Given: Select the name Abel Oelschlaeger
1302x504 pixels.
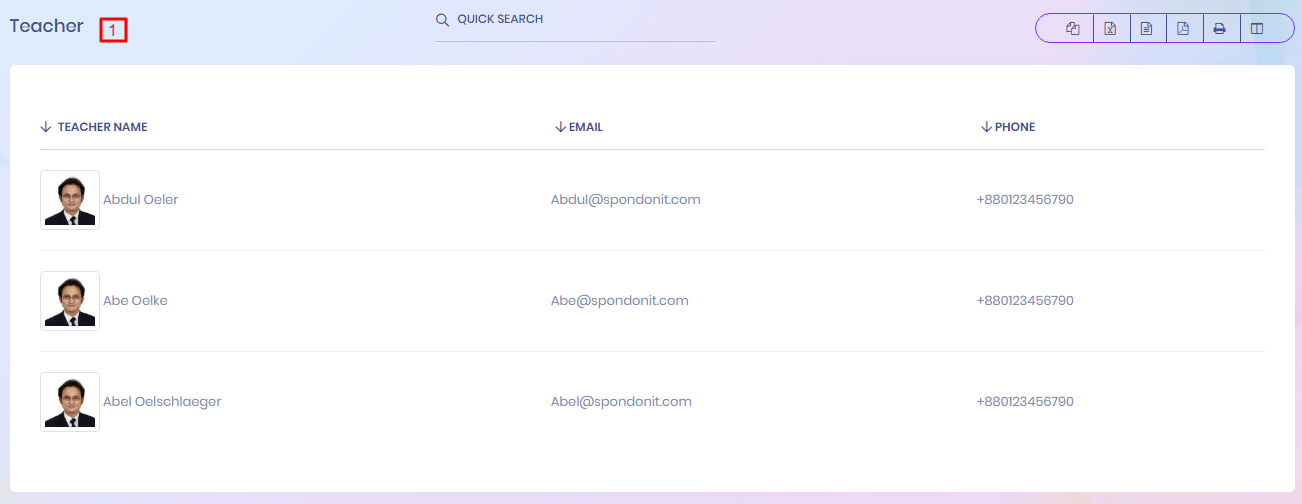Looking at the screenshot, I should click(162, 402).
